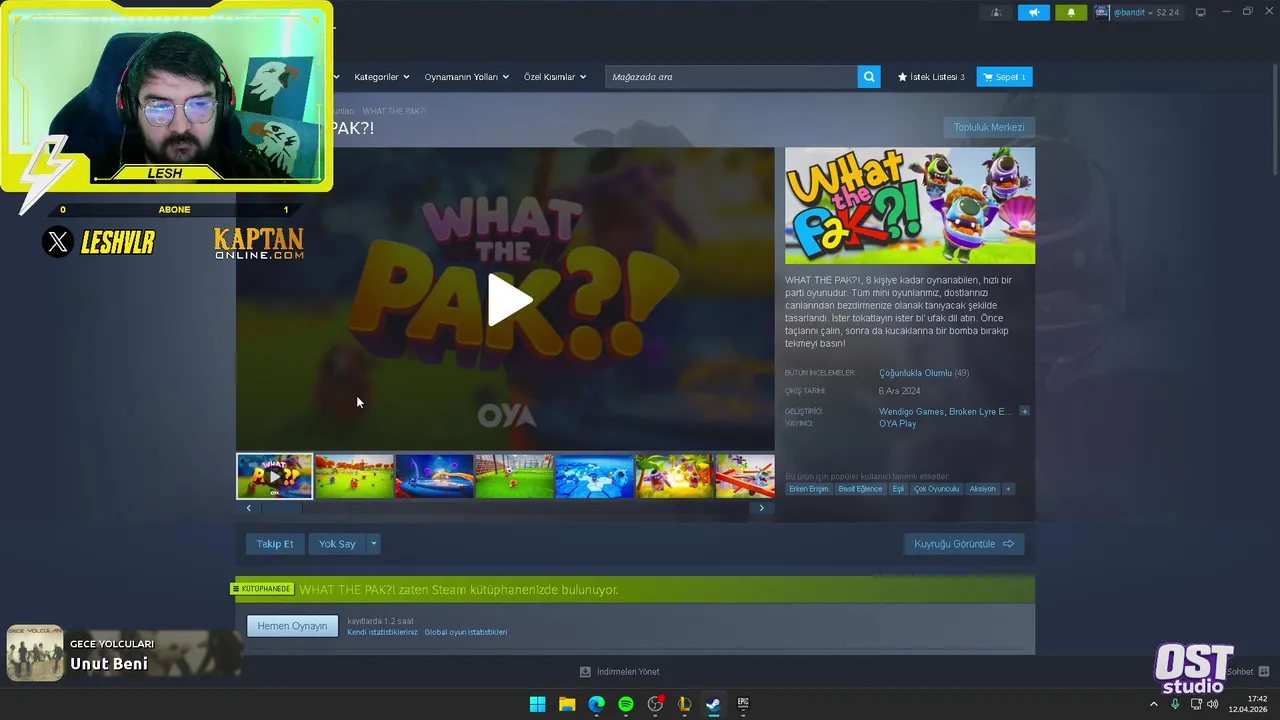Click the Mağazada ara search field

coord(731,77)
